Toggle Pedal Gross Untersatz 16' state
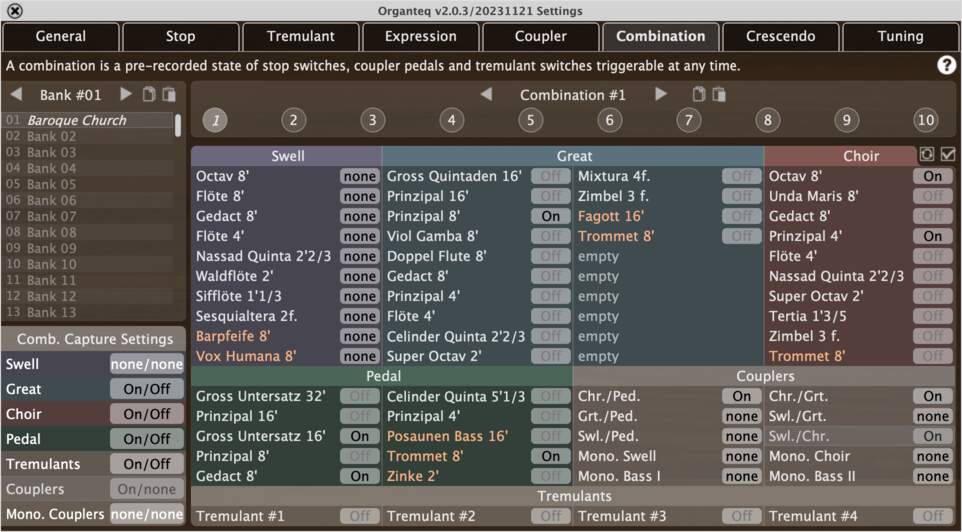 (x=360, y=436)
